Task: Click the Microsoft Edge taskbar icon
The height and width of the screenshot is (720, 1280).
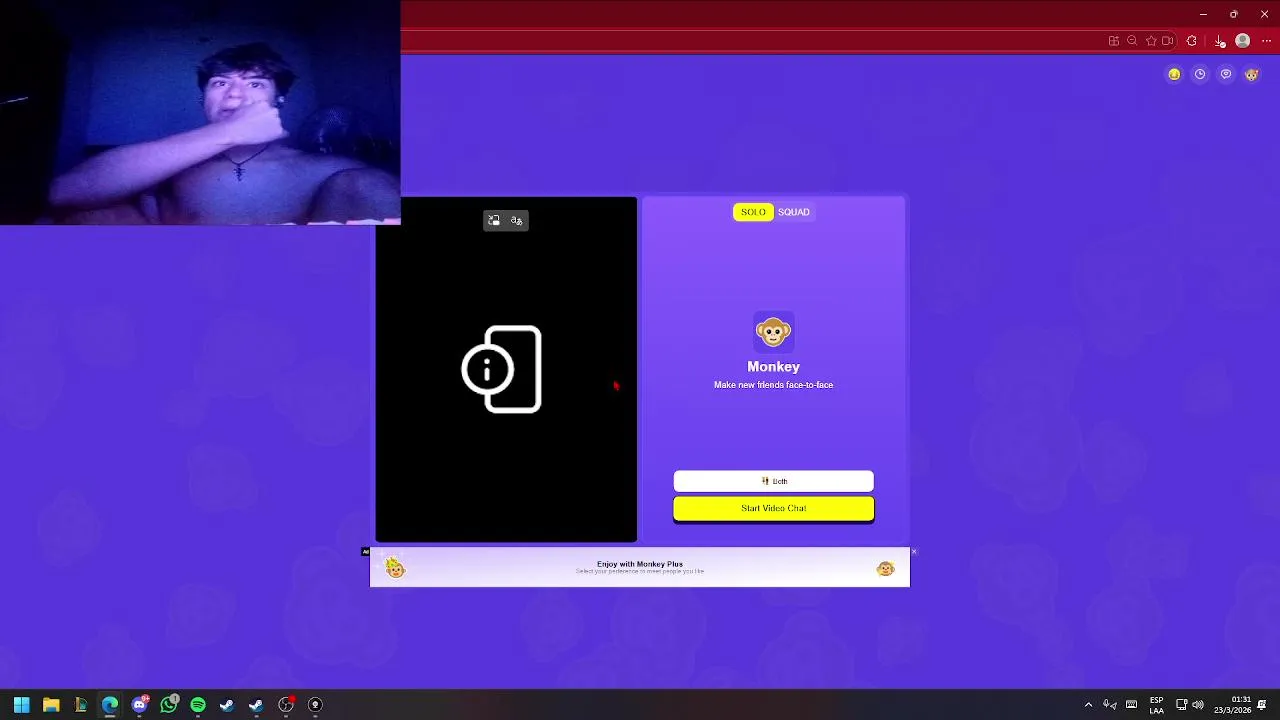Action: click(110, 705)
